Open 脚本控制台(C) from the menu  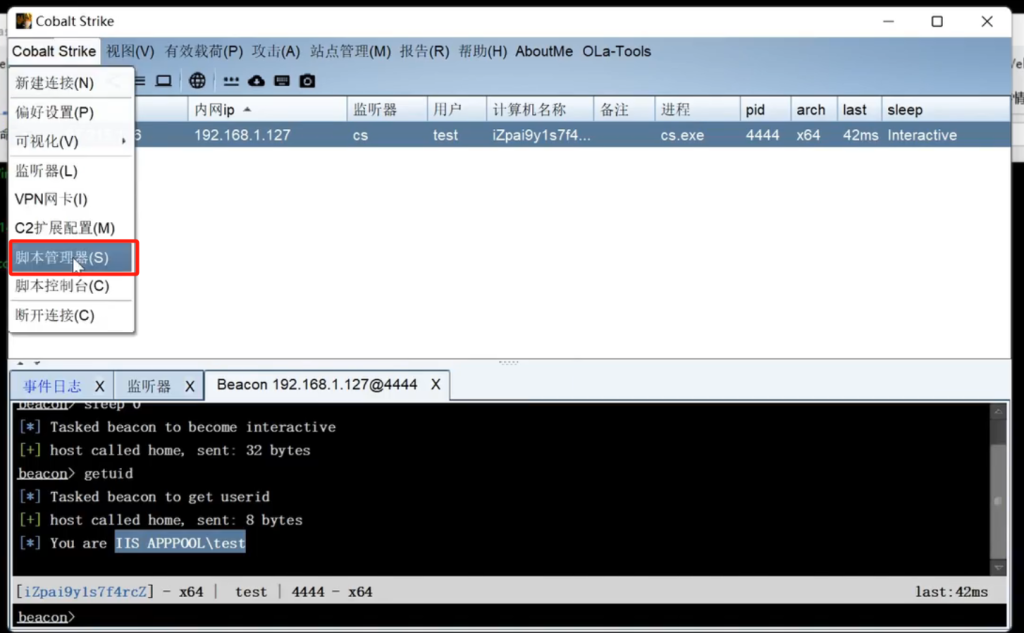pyautogui.click(x=72, y=286)
